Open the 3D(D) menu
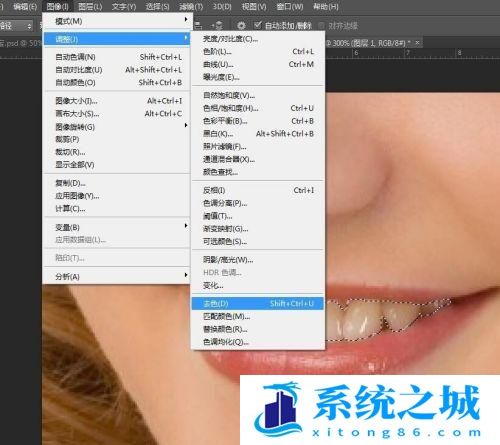Viewport: 500px width, 445px height. 222,7
